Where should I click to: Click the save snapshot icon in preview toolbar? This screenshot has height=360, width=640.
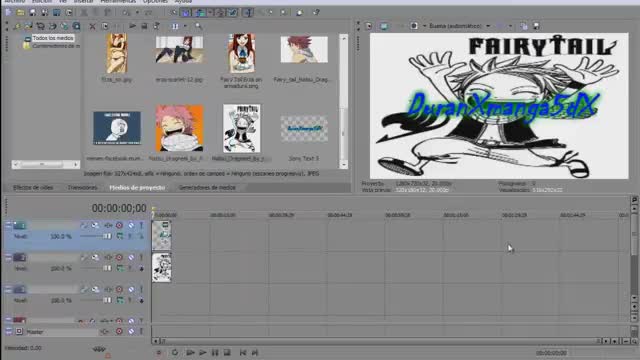click(536, 27)
